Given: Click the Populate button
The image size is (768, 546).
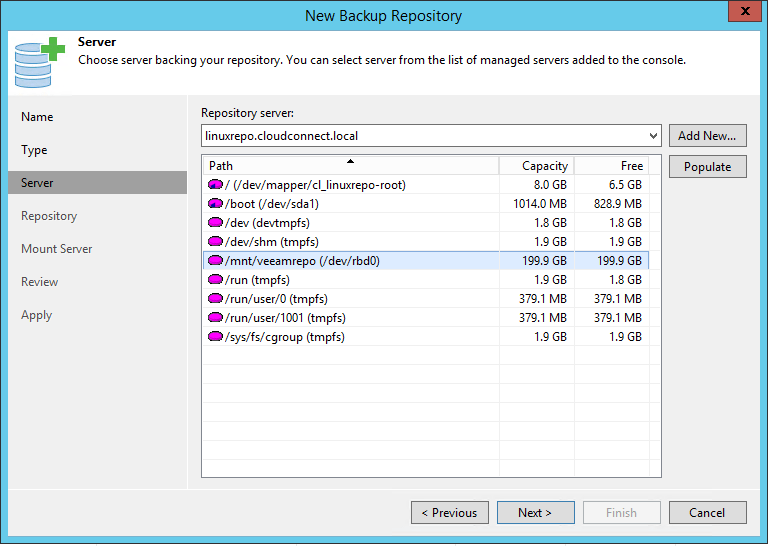Looking at the screenshot, I should (x=708, y=167).
